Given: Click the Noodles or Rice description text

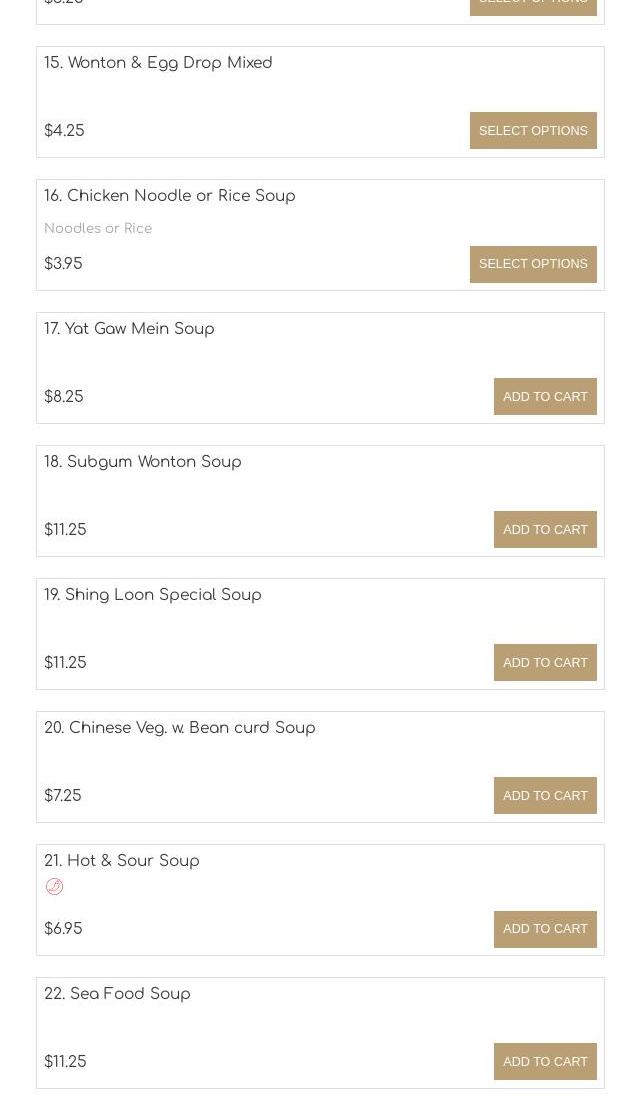Looking at the screenshot, I should tap(98, 228).
